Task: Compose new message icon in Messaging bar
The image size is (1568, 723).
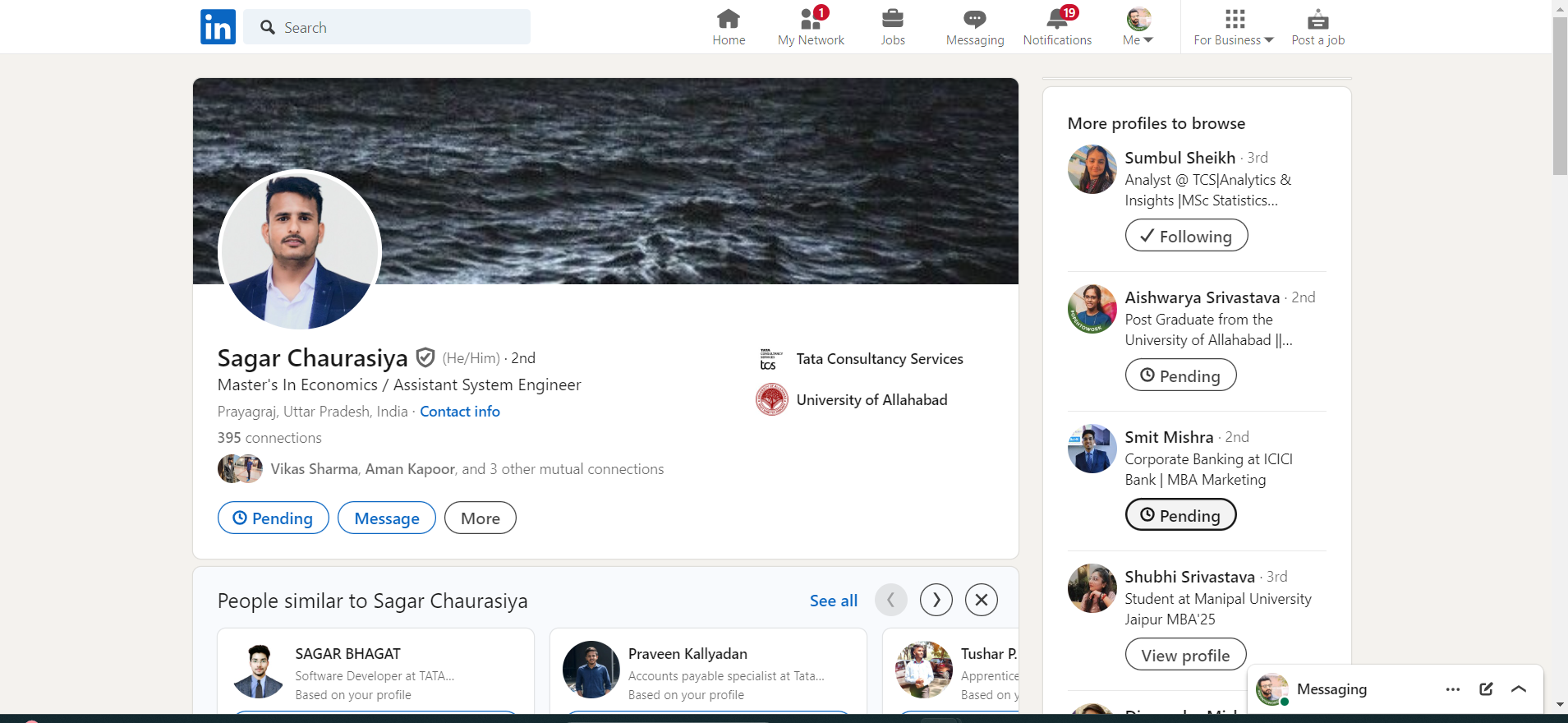Action: pos(1486,689)
